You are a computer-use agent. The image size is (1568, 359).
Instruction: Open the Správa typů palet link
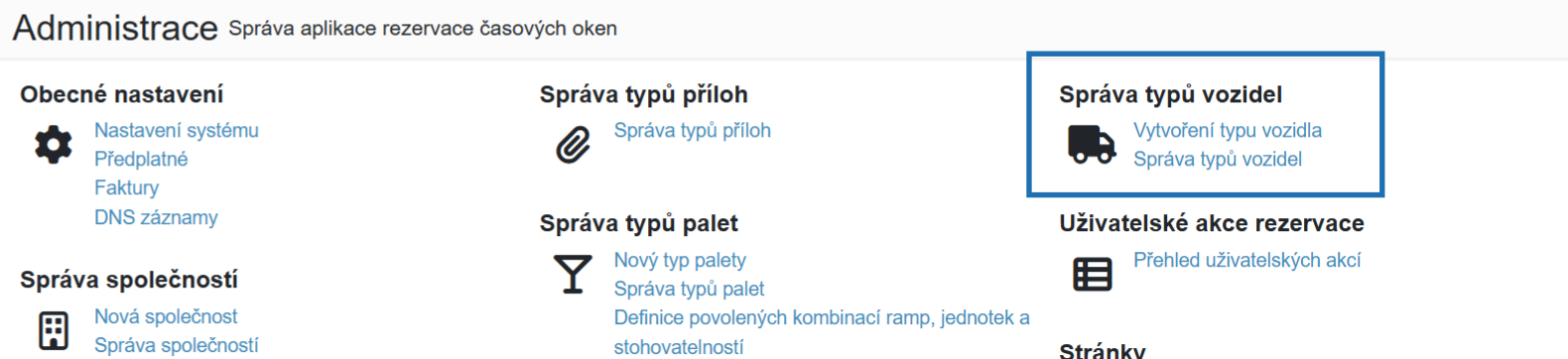pos(689,289)
